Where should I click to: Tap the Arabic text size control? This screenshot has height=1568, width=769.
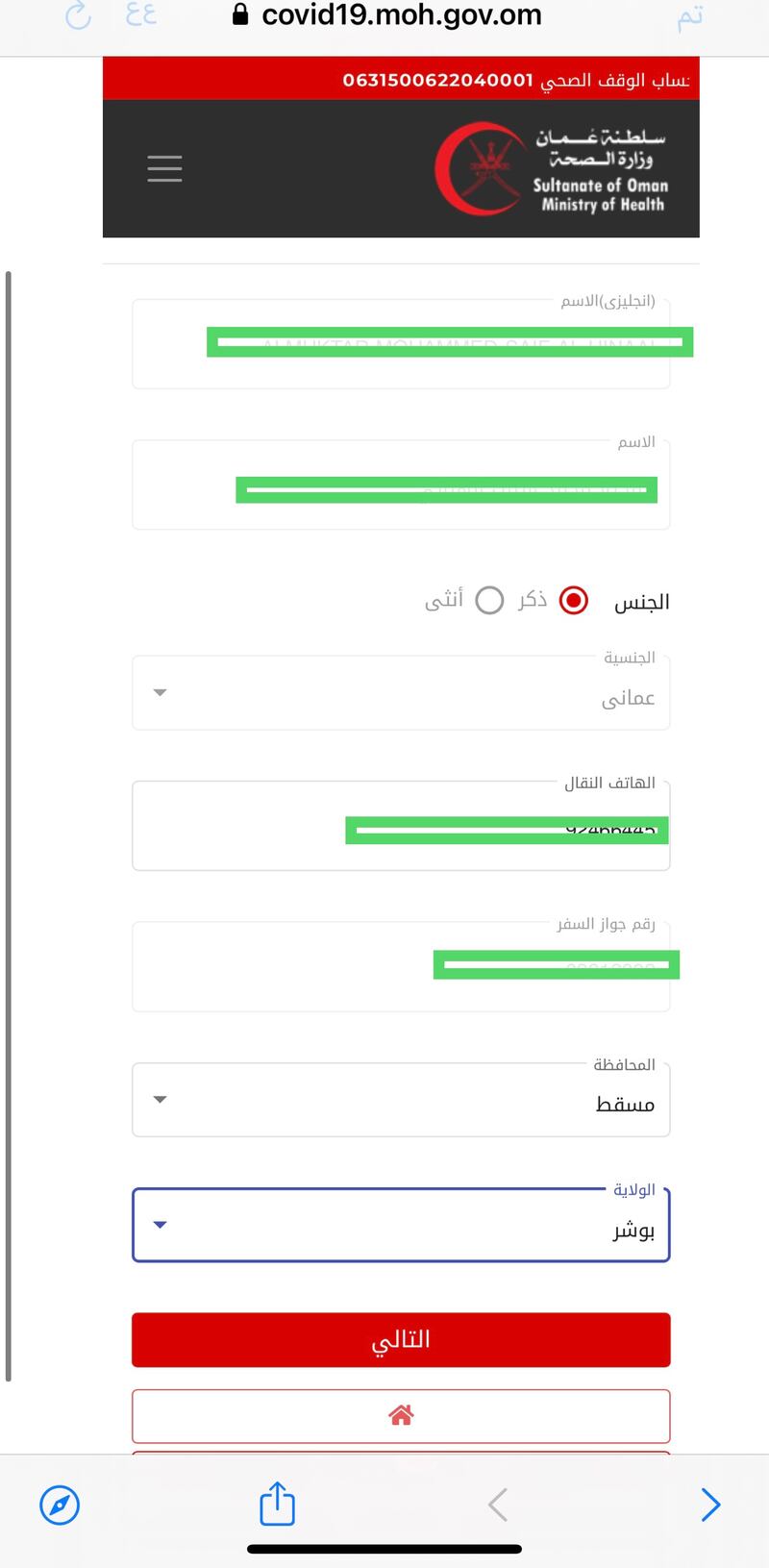141,15
